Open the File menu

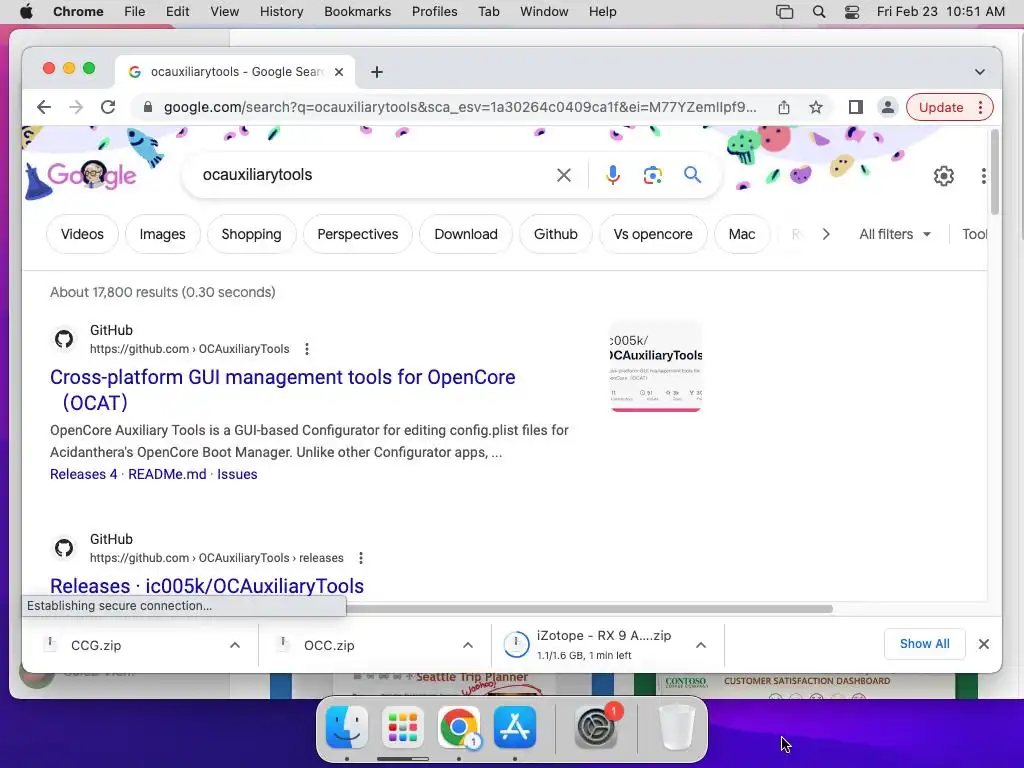pos(135,12)
